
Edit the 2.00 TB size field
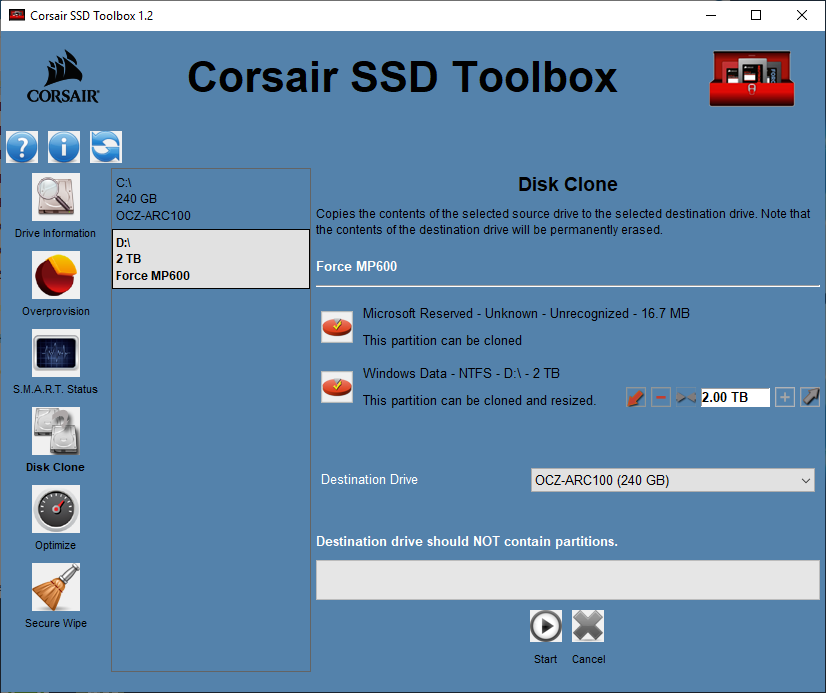735,397
